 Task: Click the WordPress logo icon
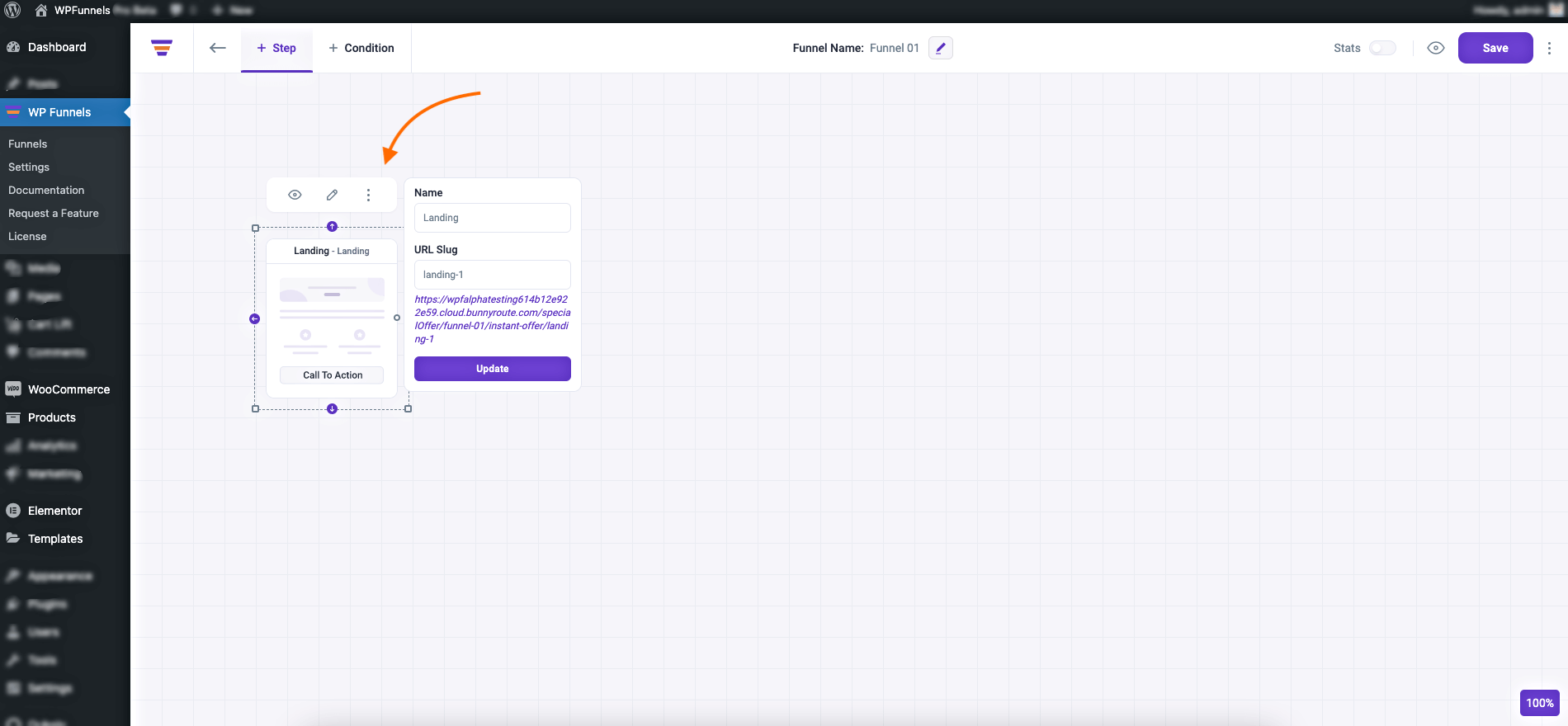point(12,10)
